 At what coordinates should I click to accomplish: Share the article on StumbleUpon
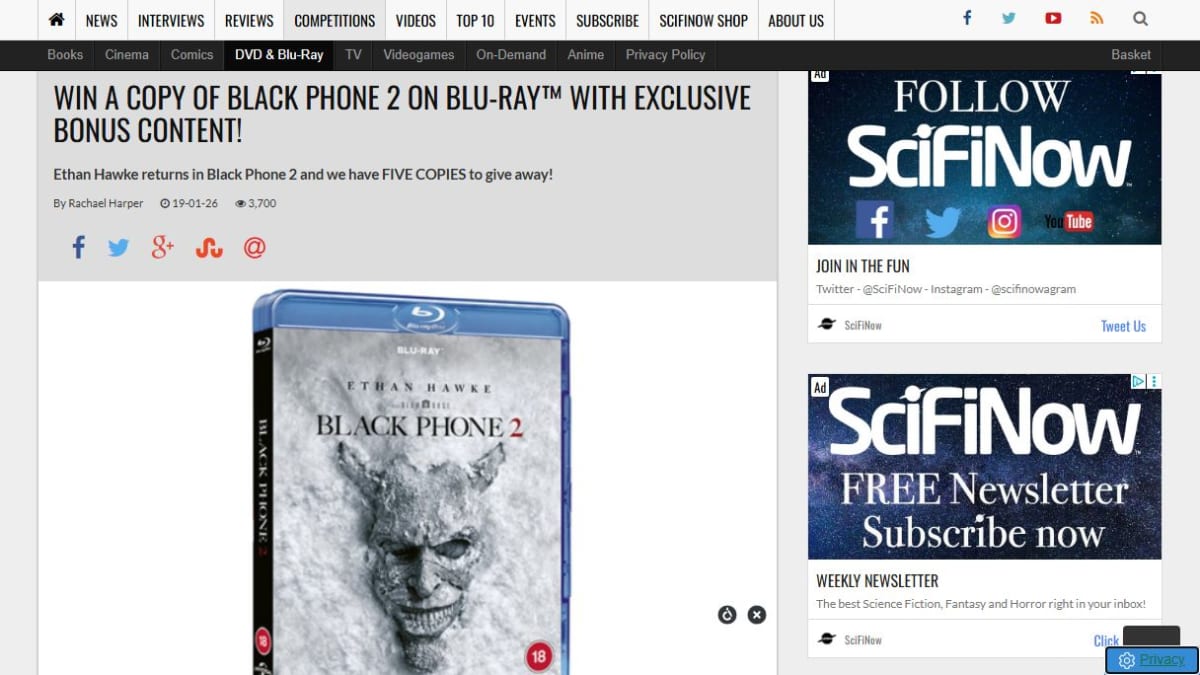pyautogui.click(x=209, y=248)
